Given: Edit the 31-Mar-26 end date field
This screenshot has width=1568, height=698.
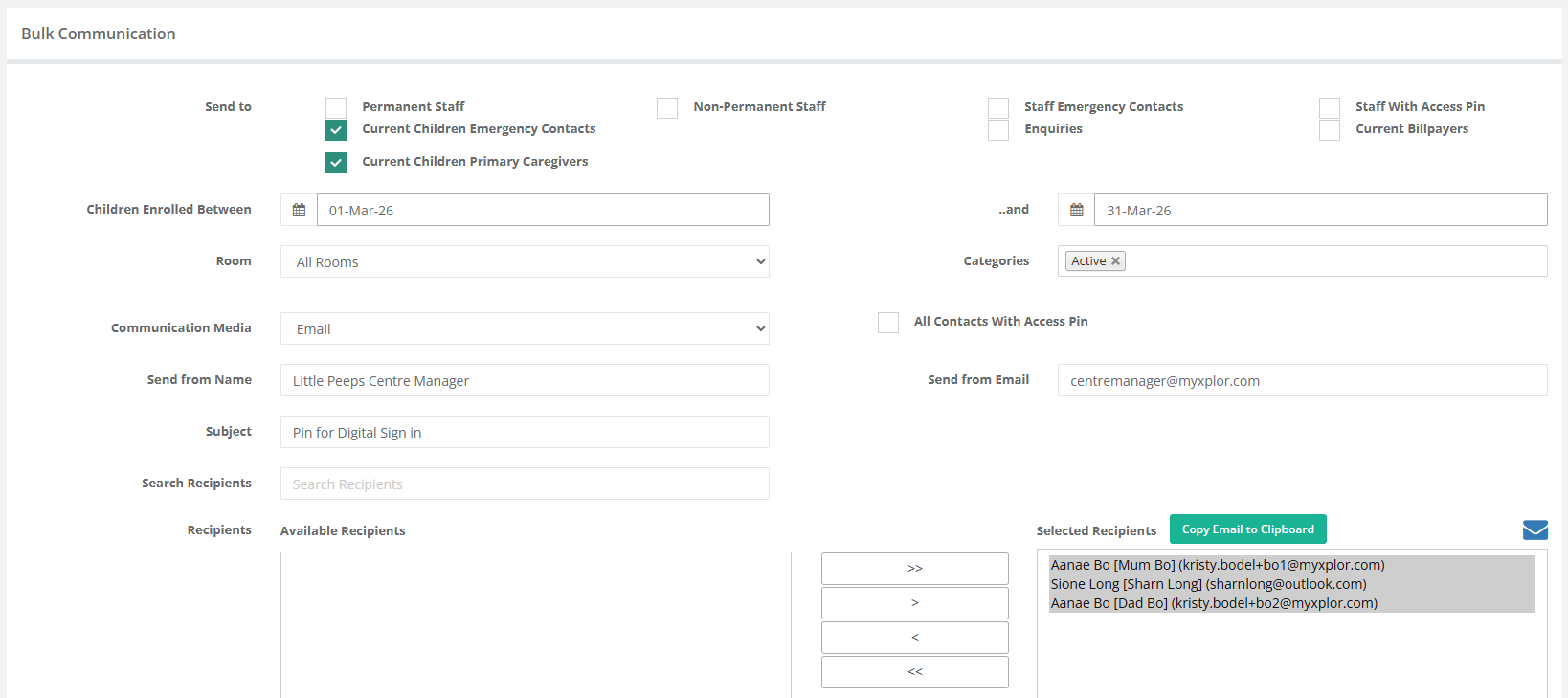Looking at the screenshot, I should (1320, 210).
